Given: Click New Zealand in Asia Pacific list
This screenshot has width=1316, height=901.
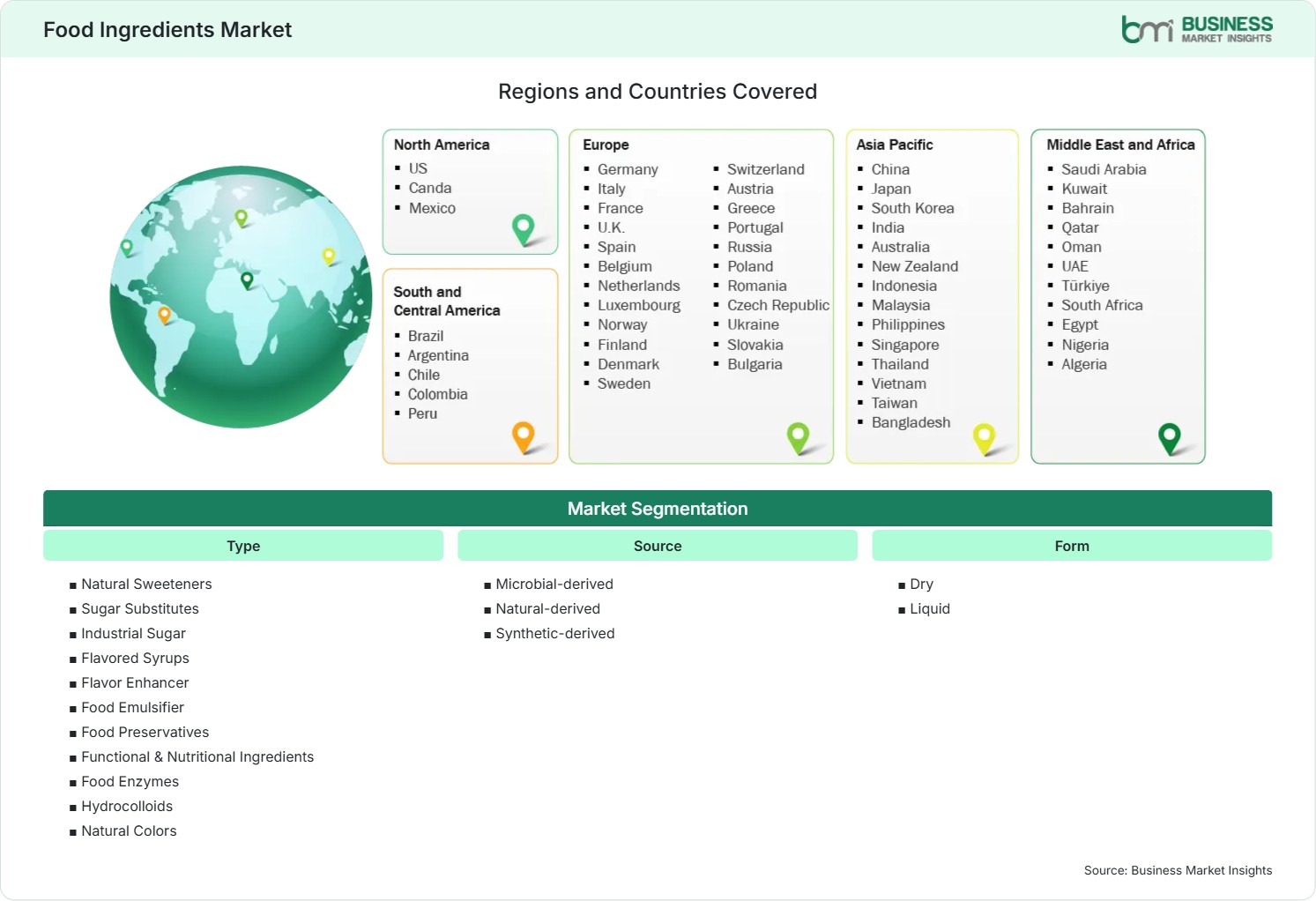Looking at the screenshot, I should [x=915, y=266].
